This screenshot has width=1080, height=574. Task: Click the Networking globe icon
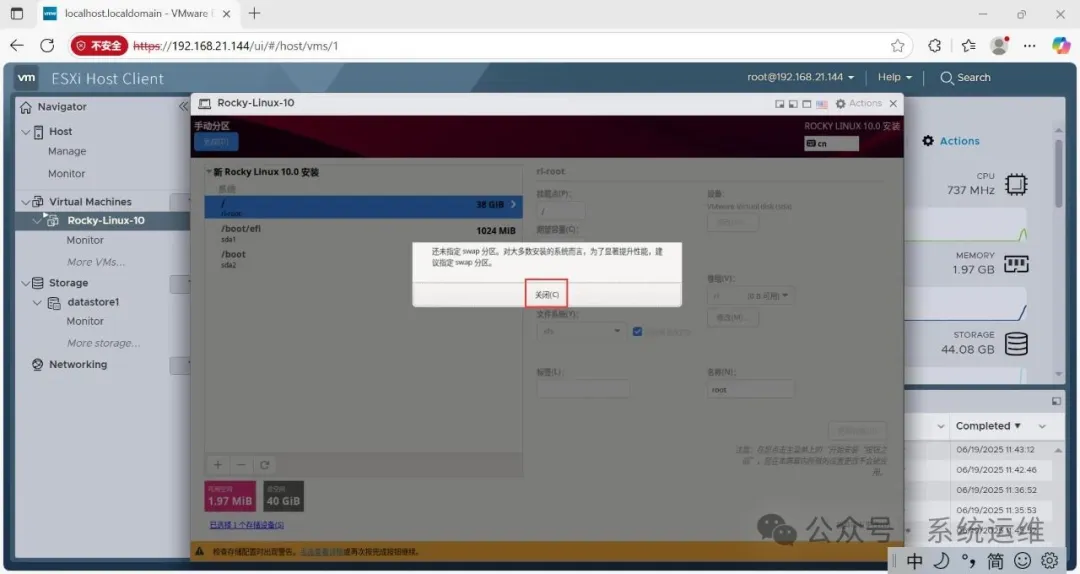click(x=38, y=365)
